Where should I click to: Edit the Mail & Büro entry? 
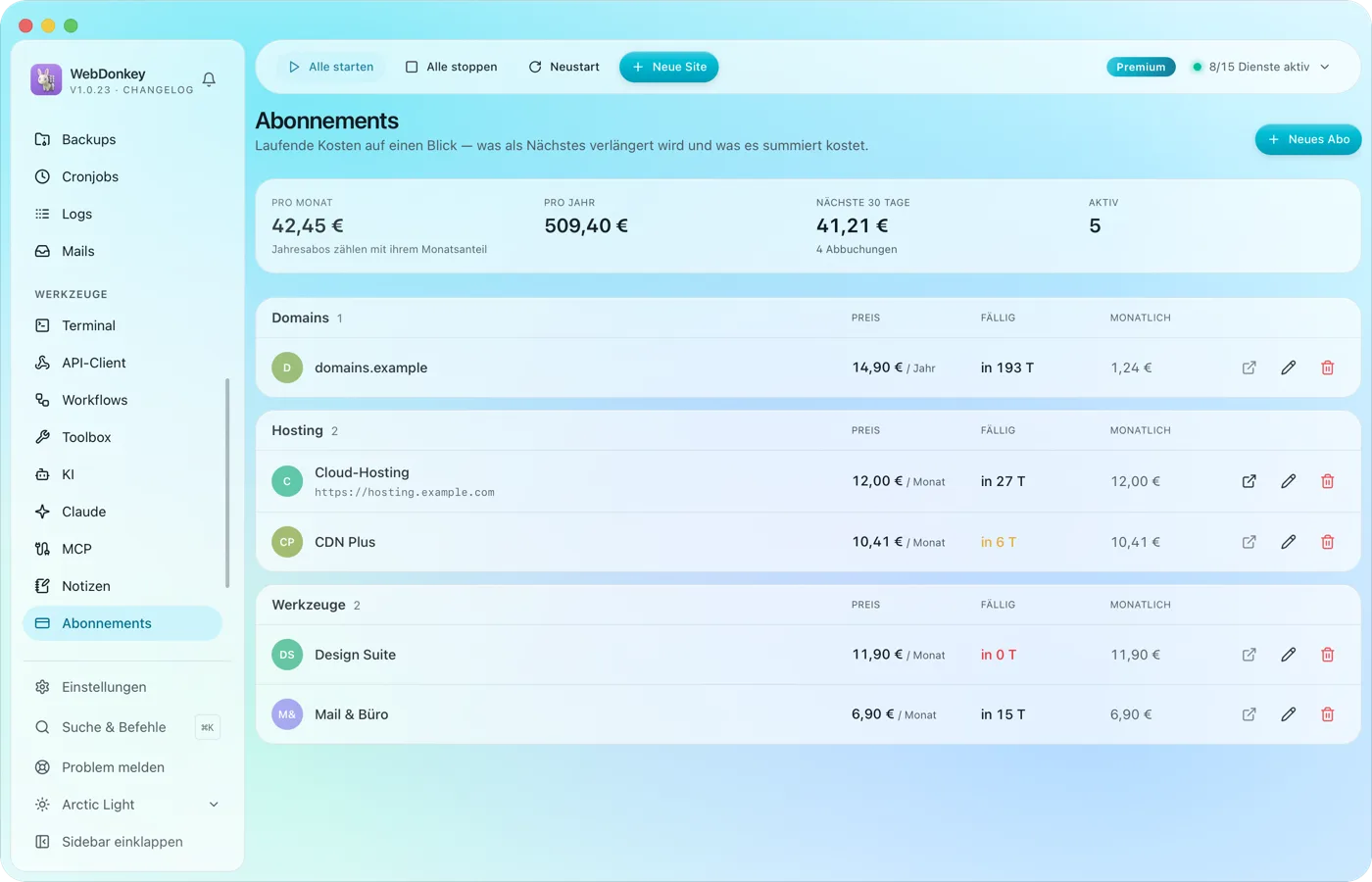(1288, 714)
